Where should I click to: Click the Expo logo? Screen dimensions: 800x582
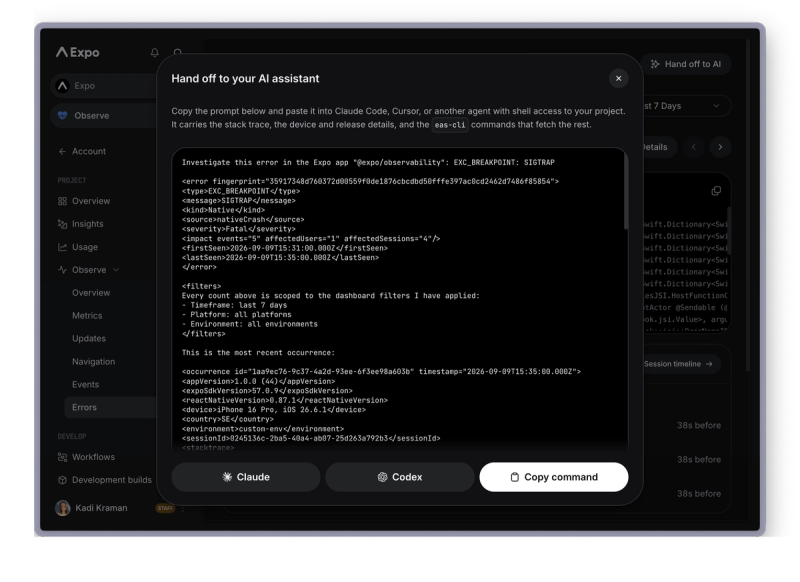pos(78,53)
